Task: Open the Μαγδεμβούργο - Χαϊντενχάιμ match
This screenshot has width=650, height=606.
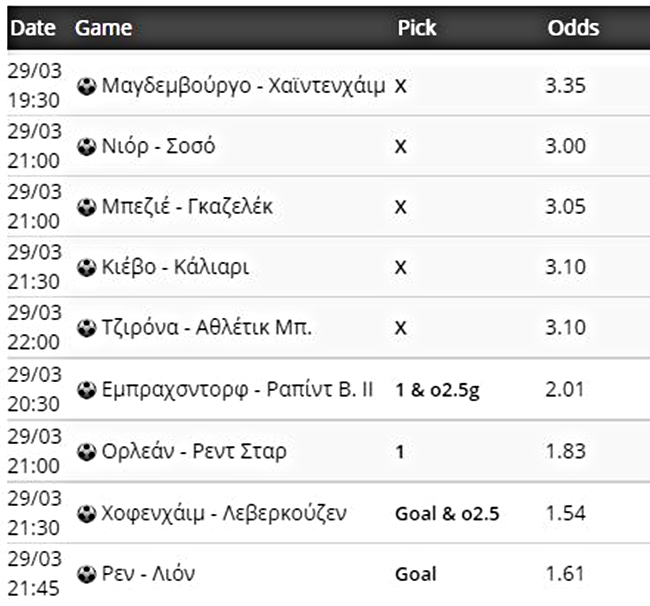Action: tap(243, 86)
